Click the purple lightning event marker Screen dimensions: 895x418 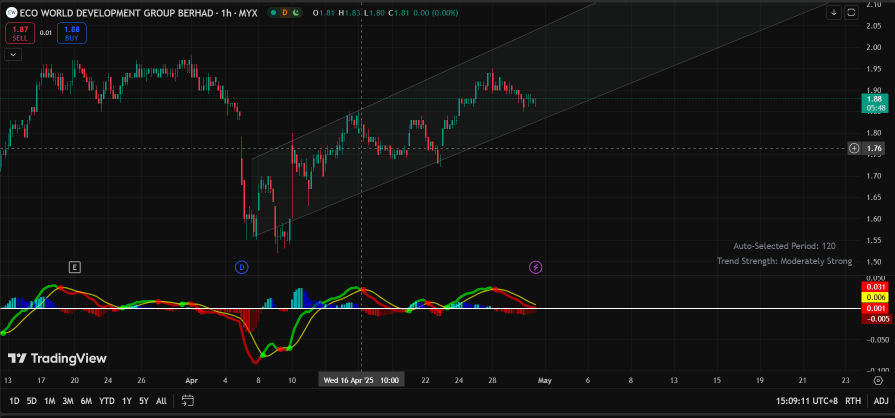click(535, 267)
